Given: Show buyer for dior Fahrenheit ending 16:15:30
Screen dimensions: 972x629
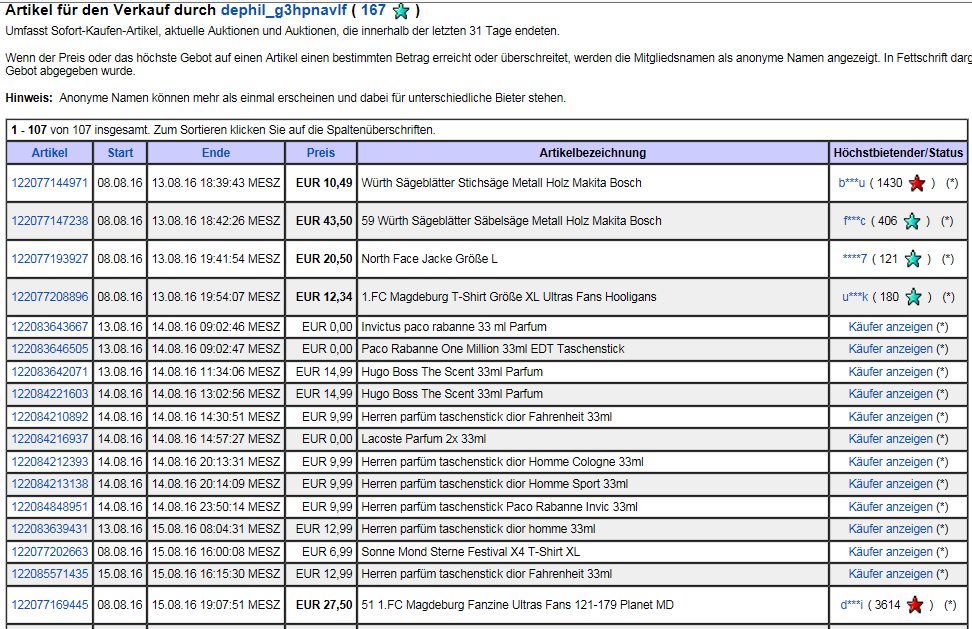Looking at the screenshot, I should [890, 574].
